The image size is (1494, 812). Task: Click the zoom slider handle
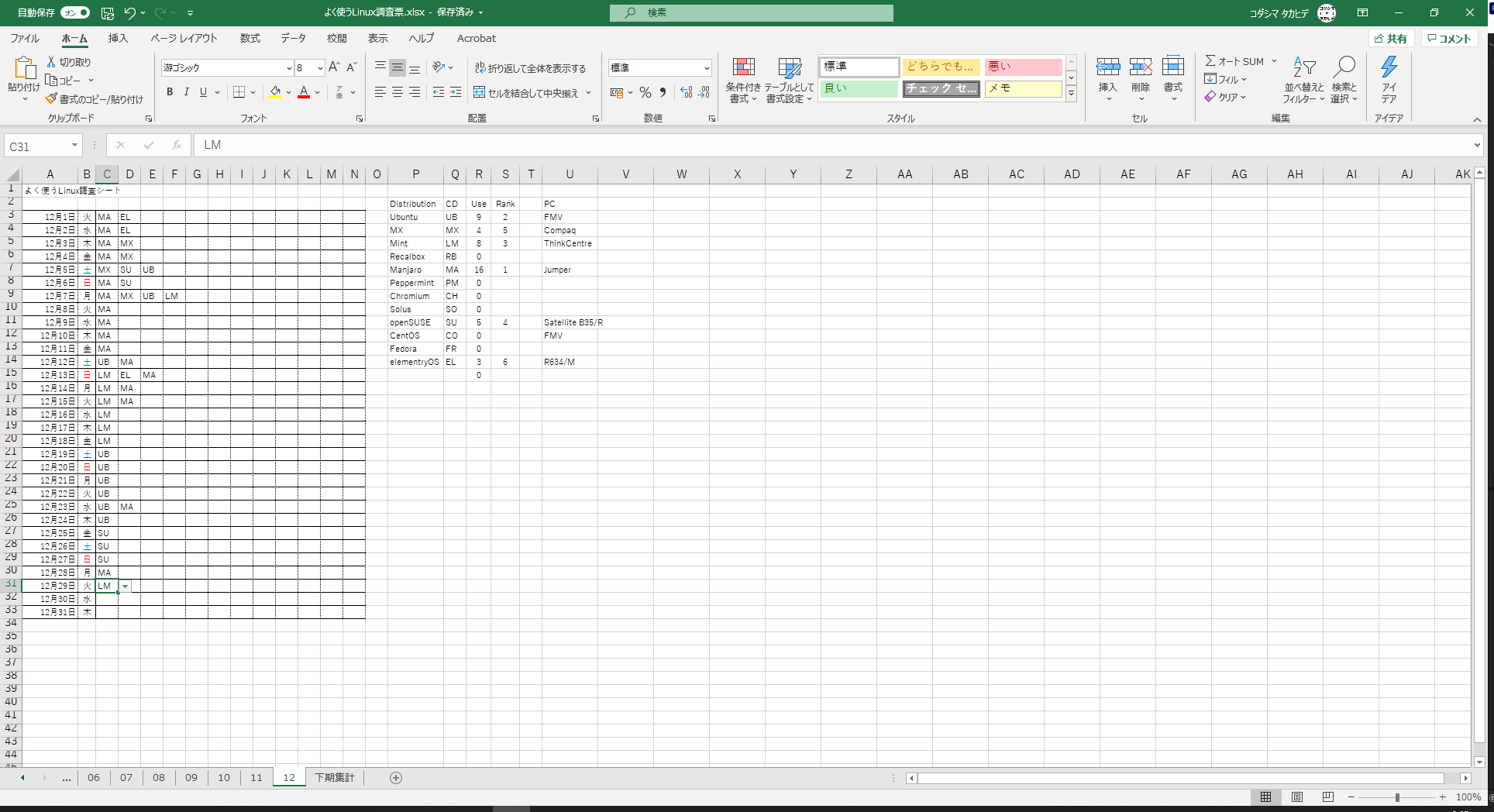[1397, 797]
